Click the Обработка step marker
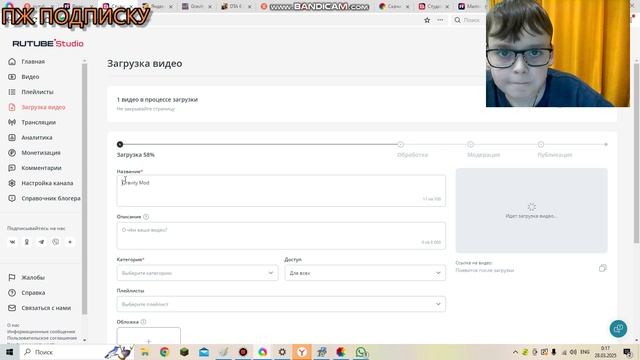Screen dimensions: 640x360 point(400,144)
